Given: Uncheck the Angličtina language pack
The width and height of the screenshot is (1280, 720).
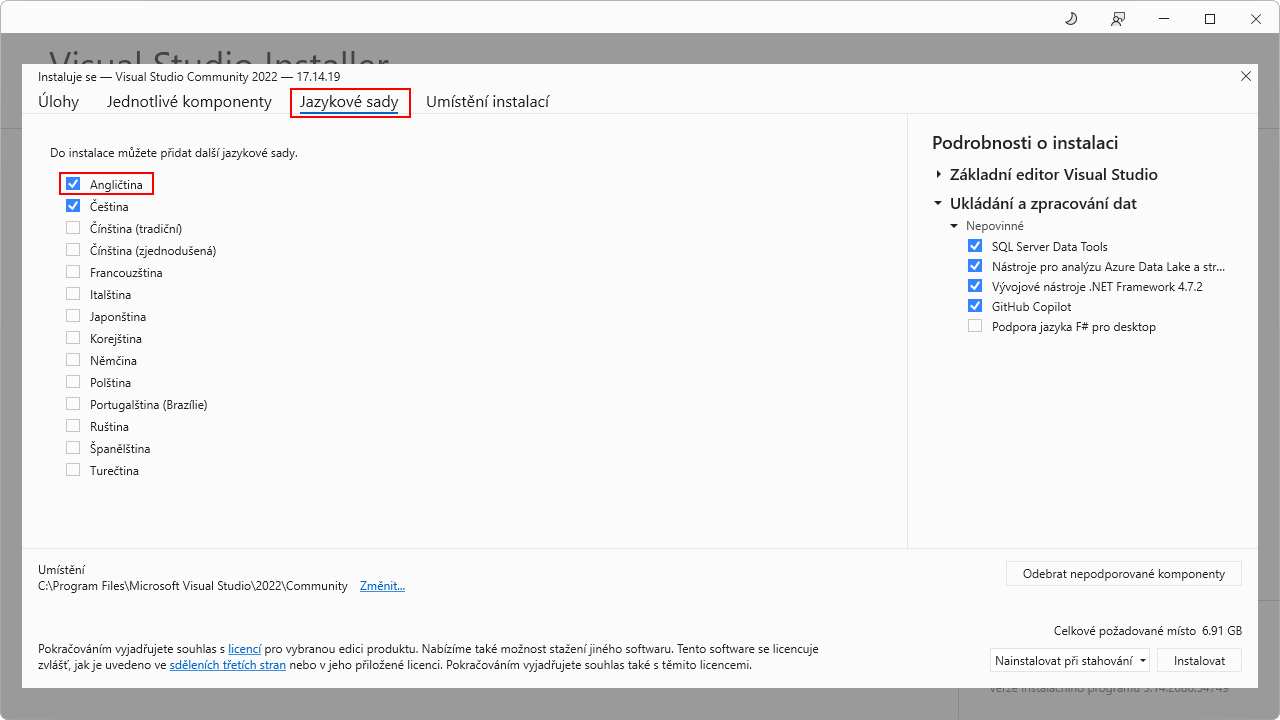Looking at the screenshot, I should (x=73, y=184).
